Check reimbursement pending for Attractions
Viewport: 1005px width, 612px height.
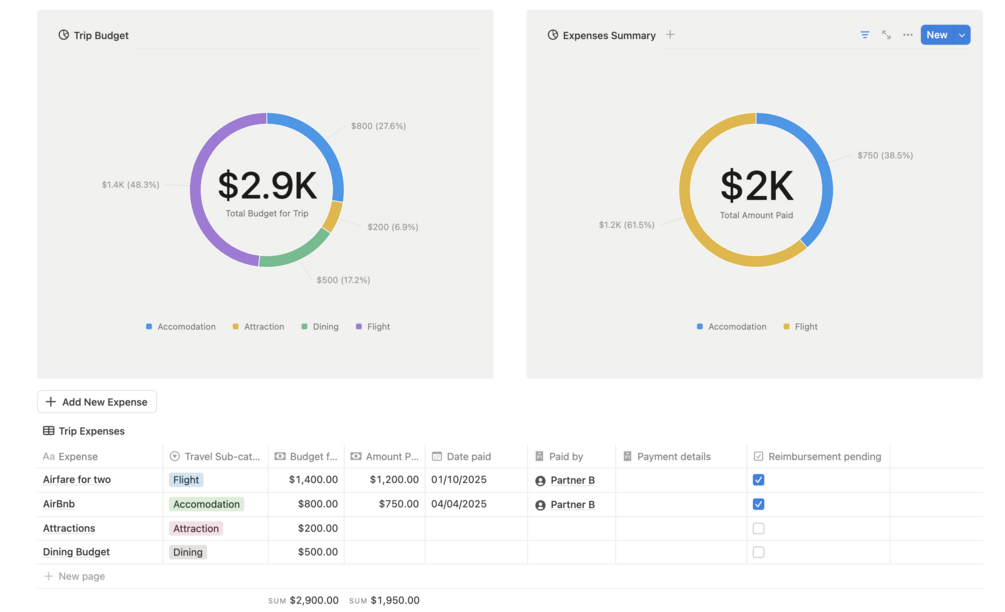click(x=758, y=529)
